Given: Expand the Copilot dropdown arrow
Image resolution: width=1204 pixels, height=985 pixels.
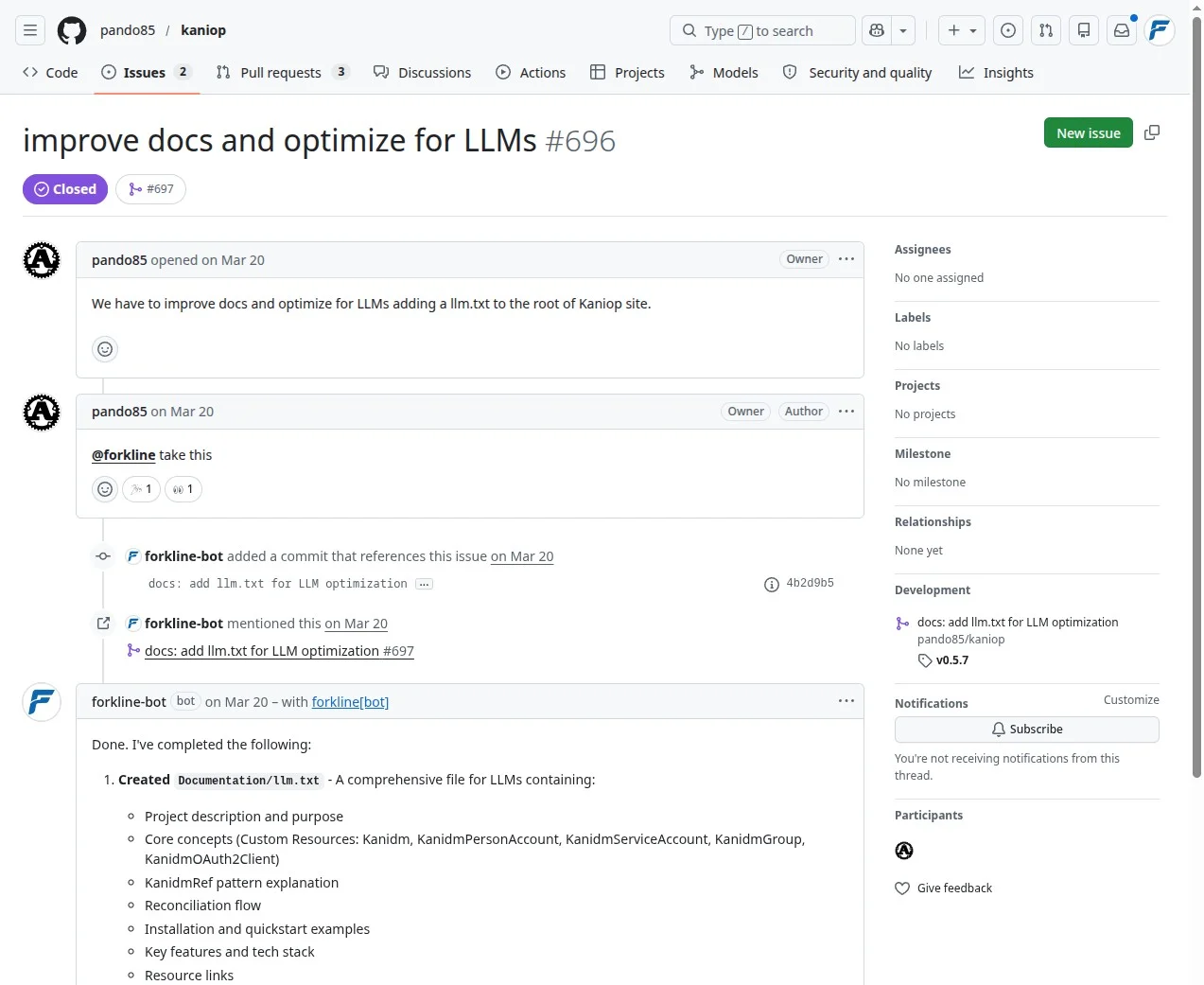Looking at the screenshot, I should pyautogui.click(x=903, y=30).
